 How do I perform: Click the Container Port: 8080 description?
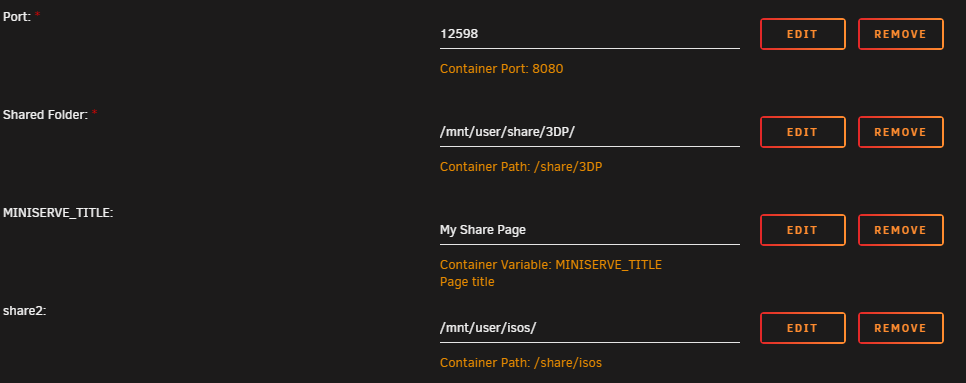(501, 68)
